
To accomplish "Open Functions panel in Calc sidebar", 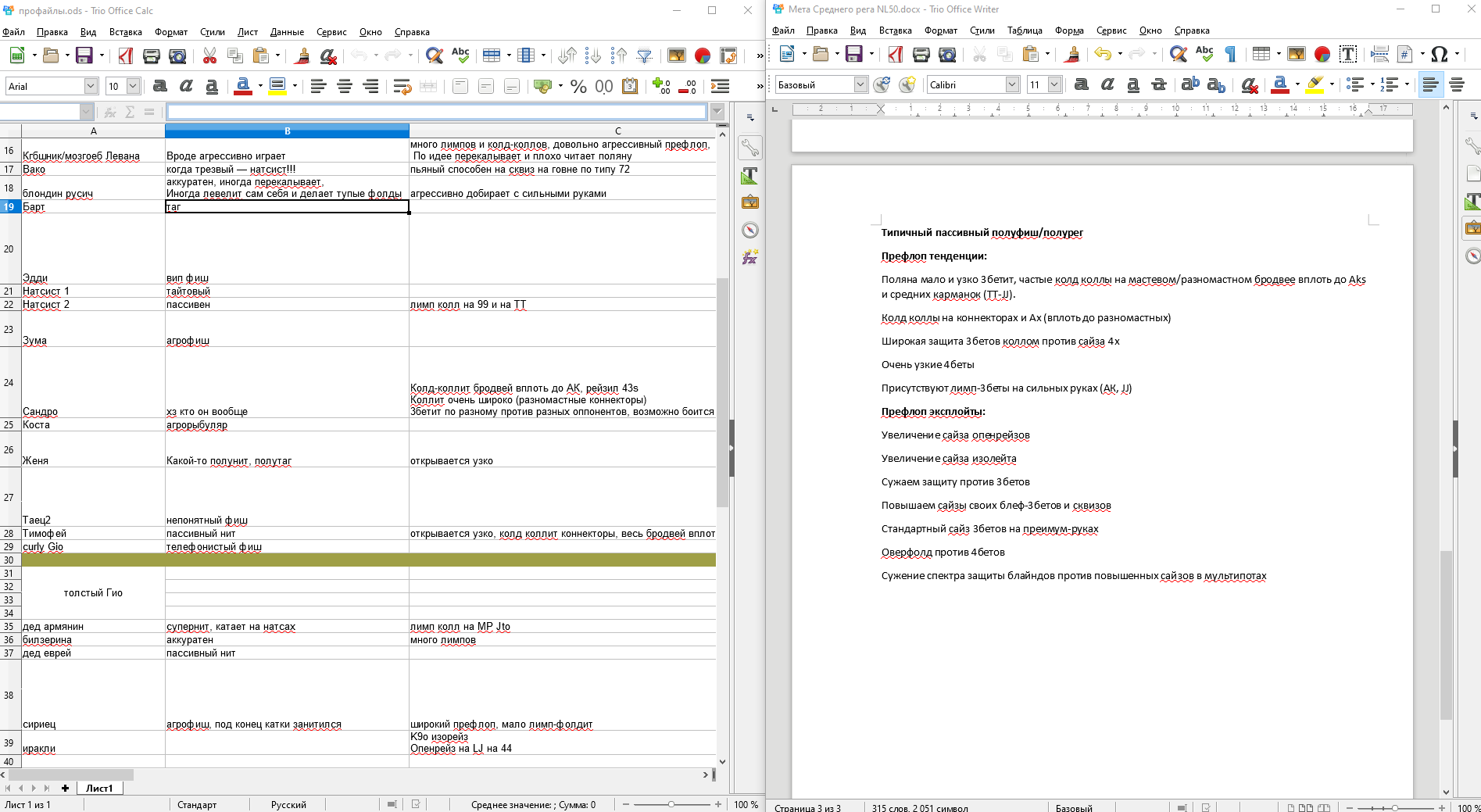I will pos(750,257).
